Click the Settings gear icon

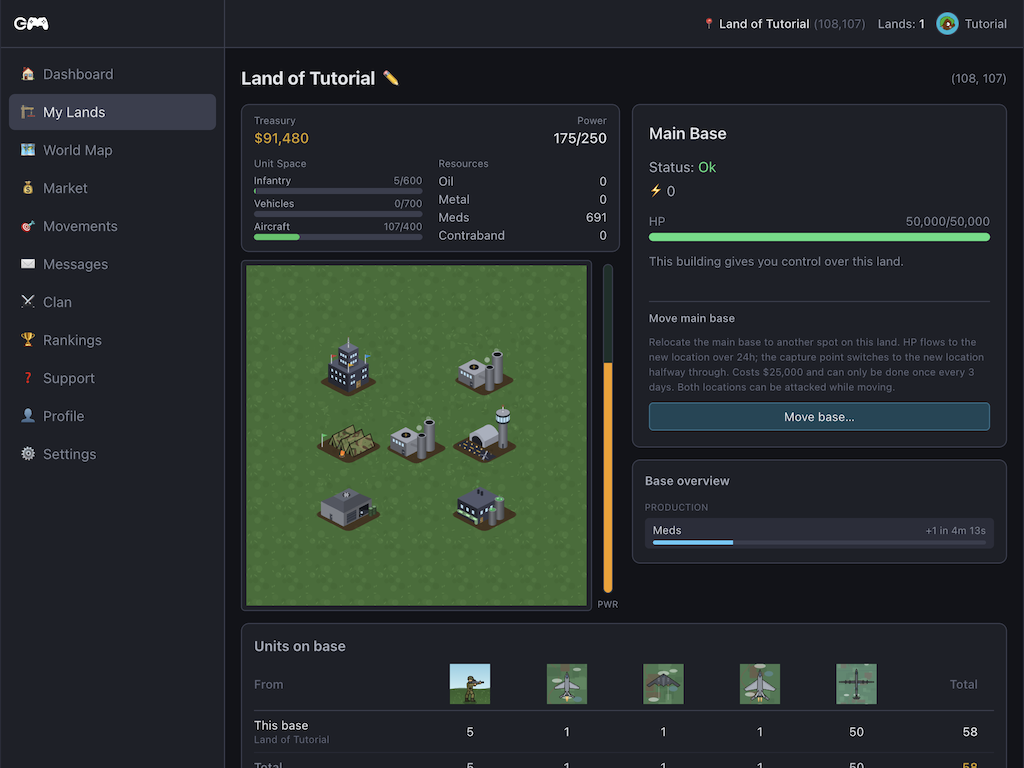[x=27, y=453]
